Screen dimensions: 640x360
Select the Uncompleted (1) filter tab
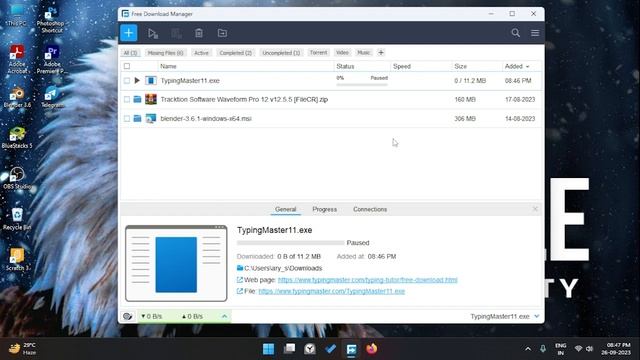pos(281,53)
